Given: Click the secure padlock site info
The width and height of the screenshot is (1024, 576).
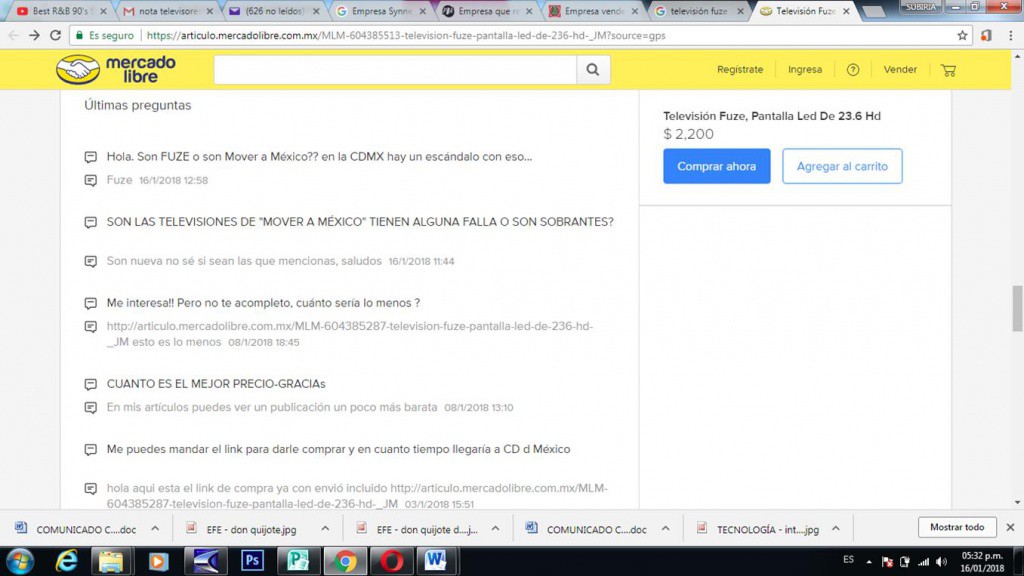Looking at the screenshot, I should 80,35.
